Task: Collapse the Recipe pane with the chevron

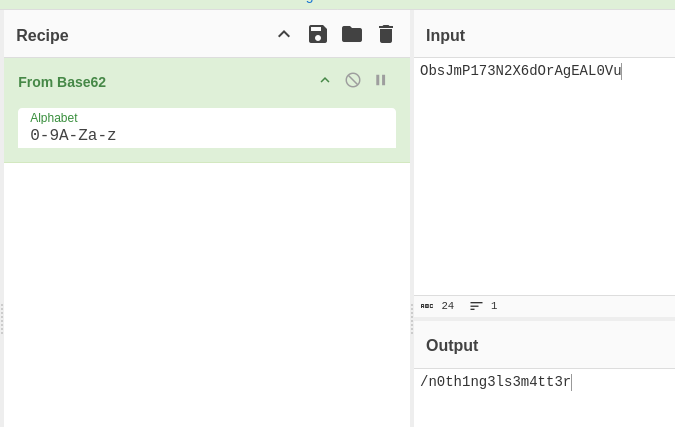Action: point(284,35)
